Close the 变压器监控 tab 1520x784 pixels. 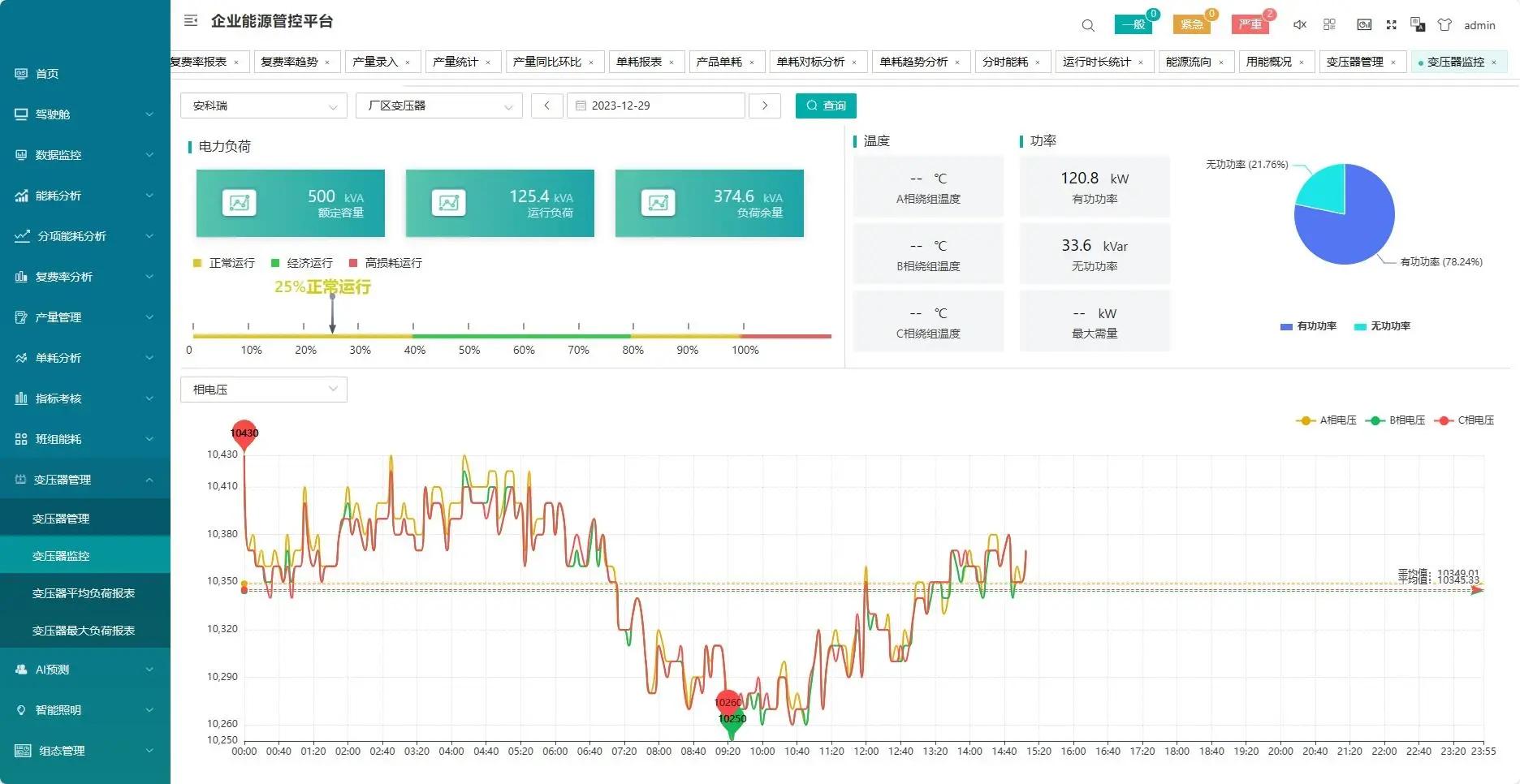pyautogui.click(x=1493, y=62)
